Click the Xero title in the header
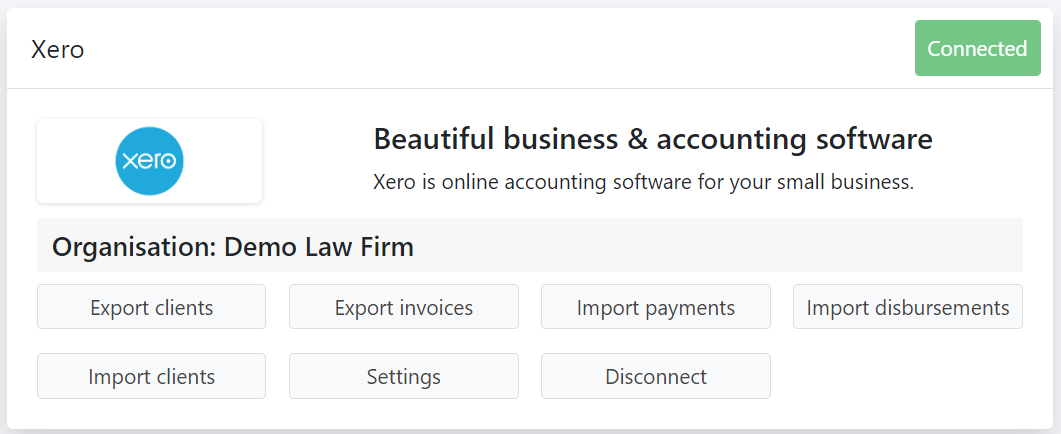The width and height of the screenshot is (1061, 434). [x=58, y=49]
